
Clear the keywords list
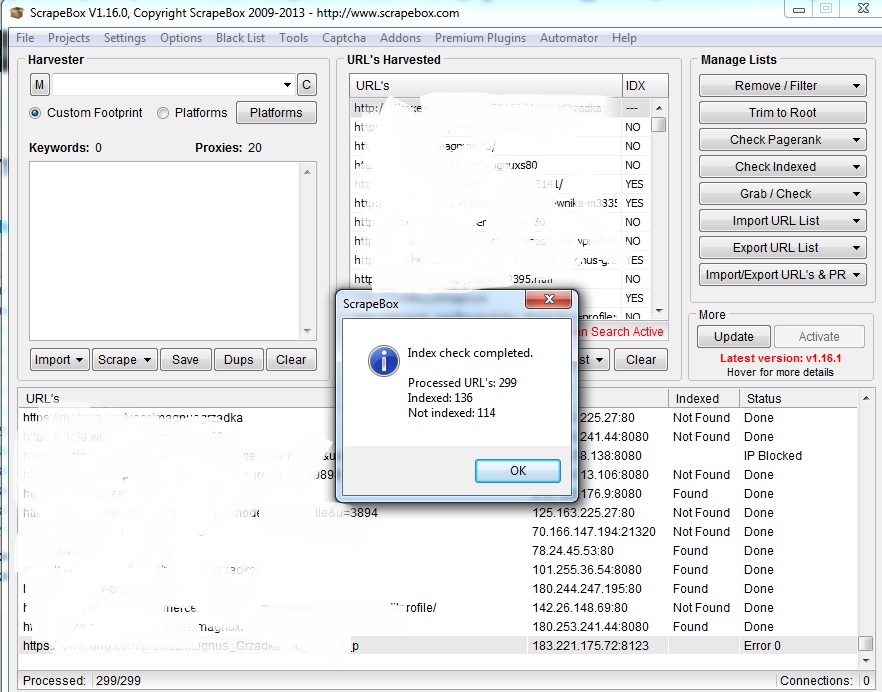[x=291, y=360]
